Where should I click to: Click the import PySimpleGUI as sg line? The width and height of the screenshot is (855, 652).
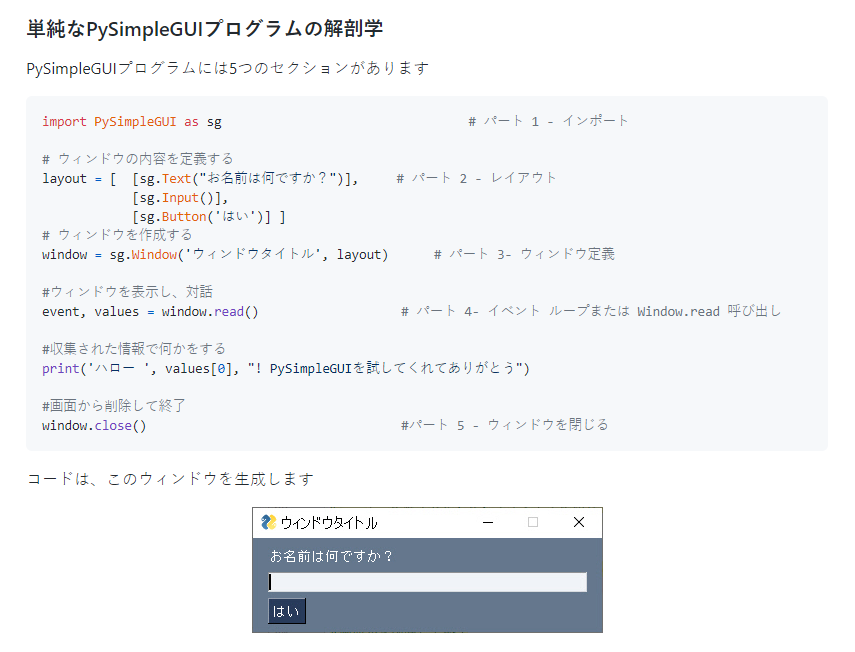point(132,122)
